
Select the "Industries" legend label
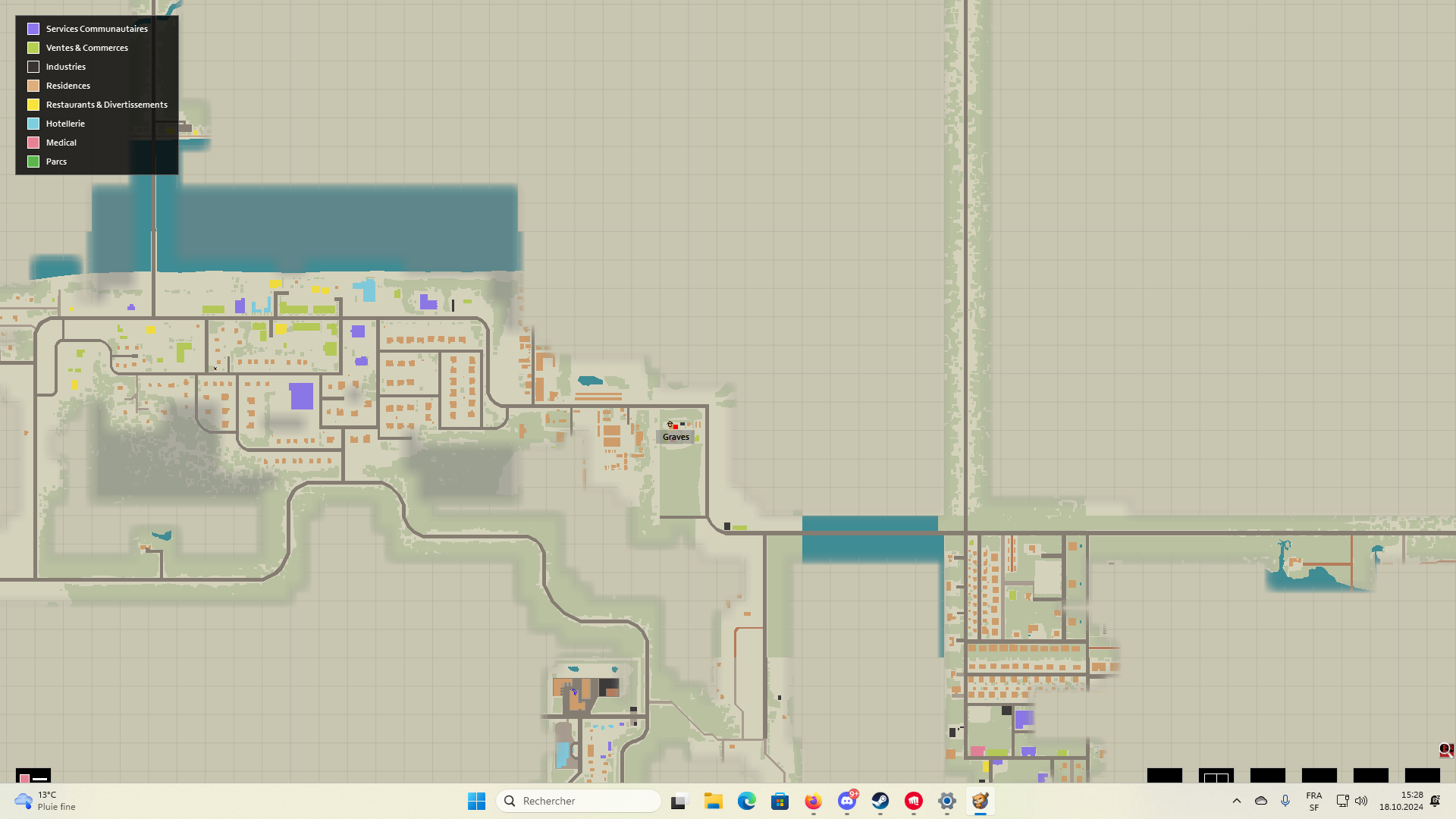point(66,67)
